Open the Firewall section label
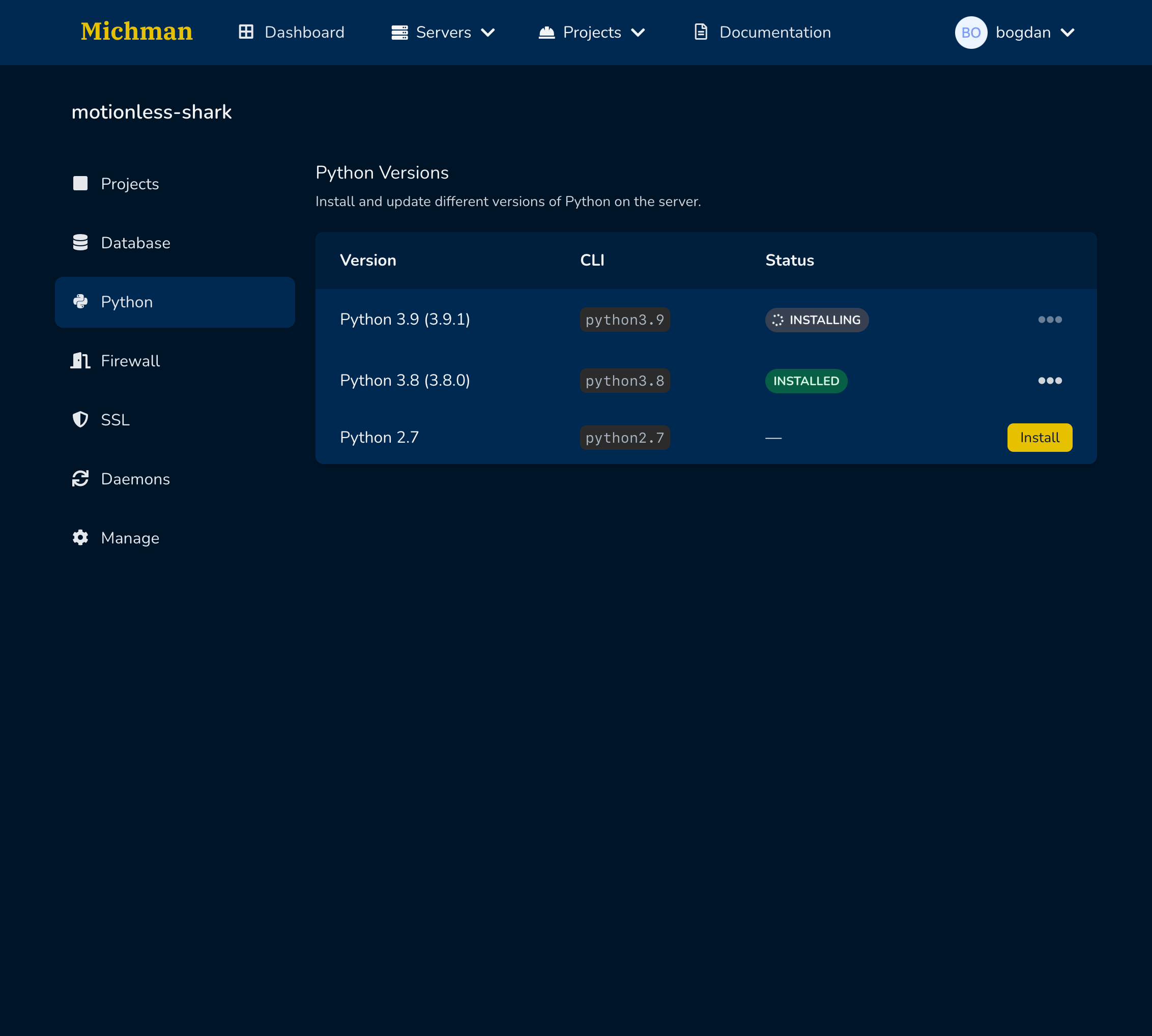This screenshot has width=1152, height=1036. tap(130, 361)
